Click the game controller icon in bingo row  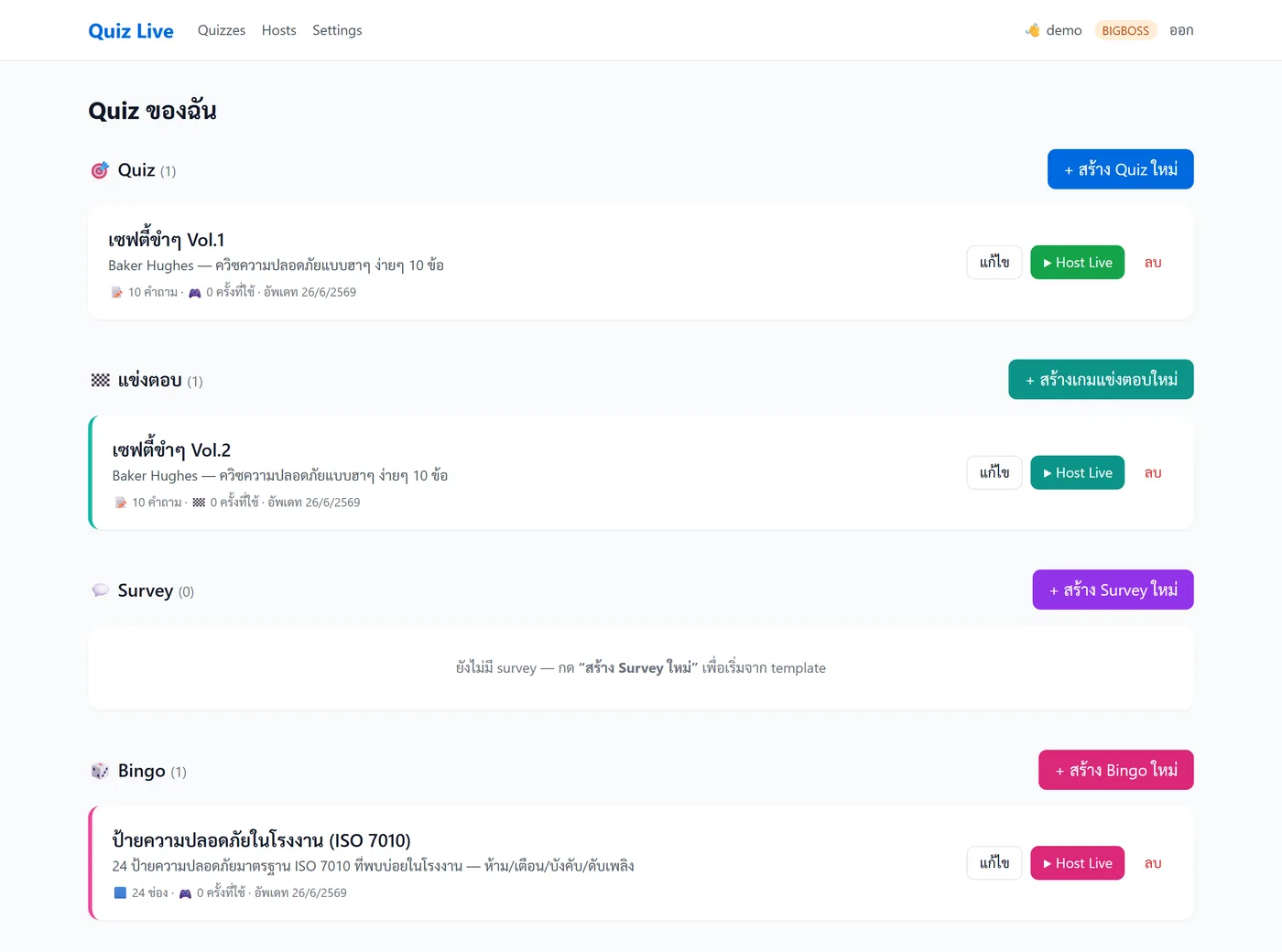185,893
